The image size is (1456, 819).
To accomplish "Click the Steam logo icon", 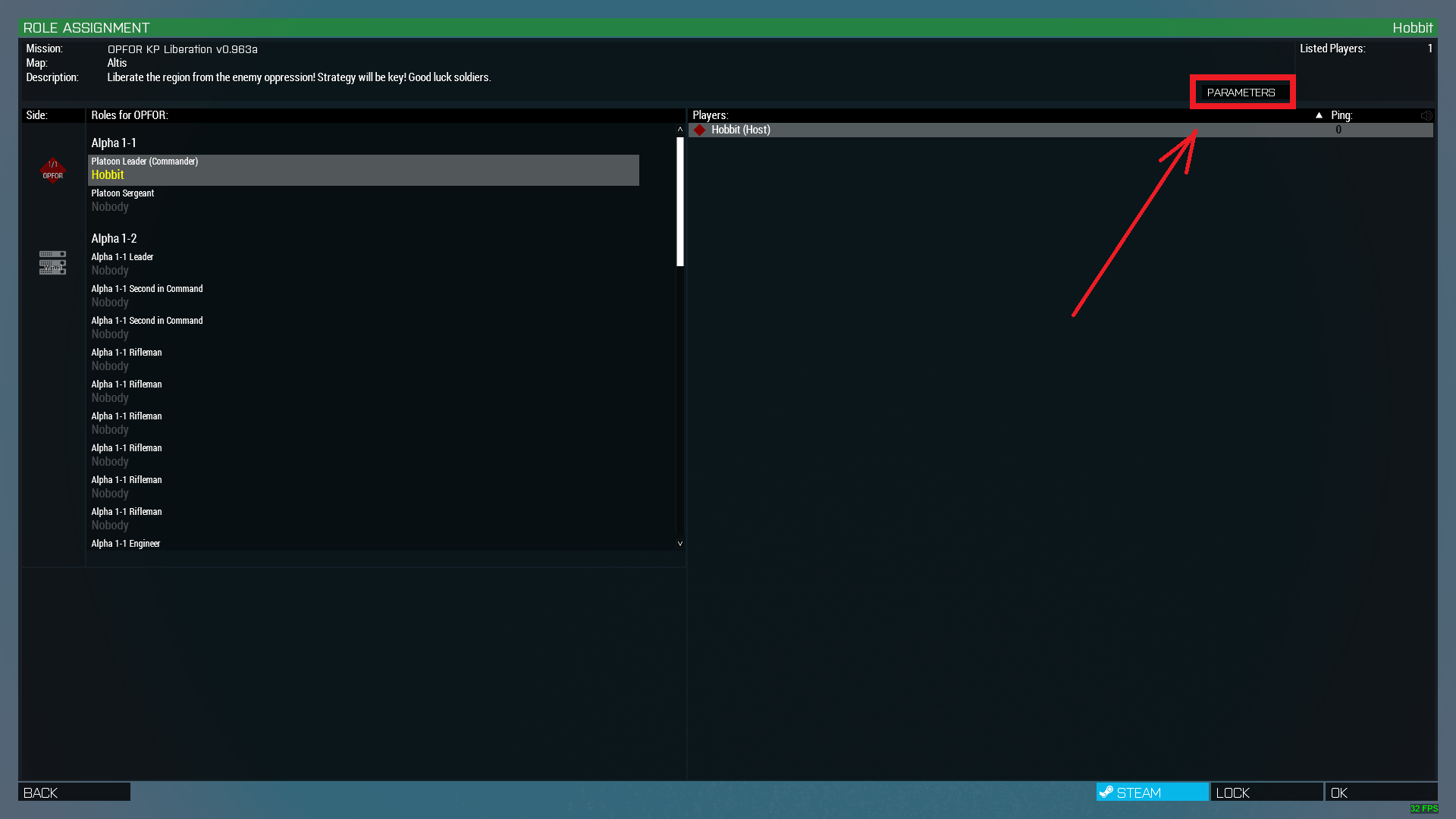I will pyautogui.click(x=1106, y=792).
